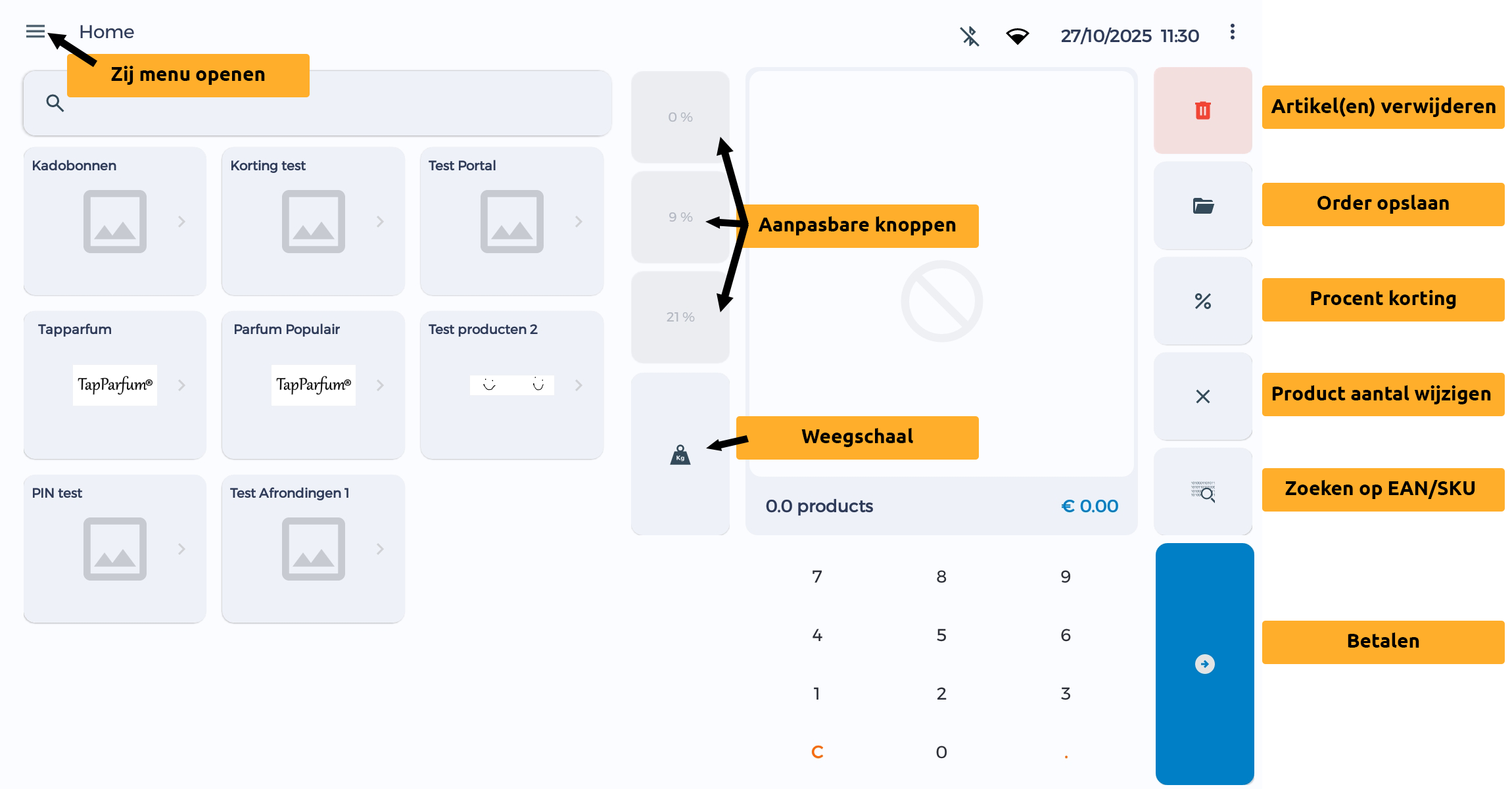Expand the Korting test category
This screenshot has height=789, width=1512.
380,222
